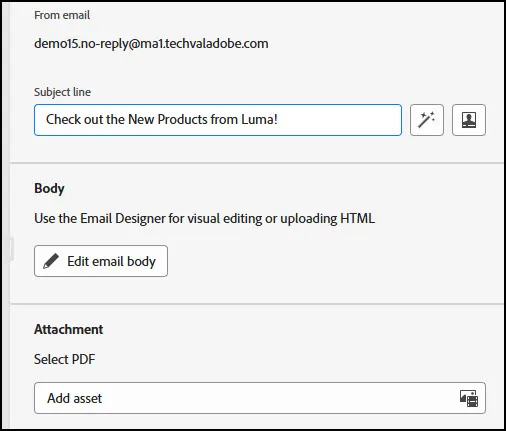Click the Email Designer description text

click(x=204, y=219)
